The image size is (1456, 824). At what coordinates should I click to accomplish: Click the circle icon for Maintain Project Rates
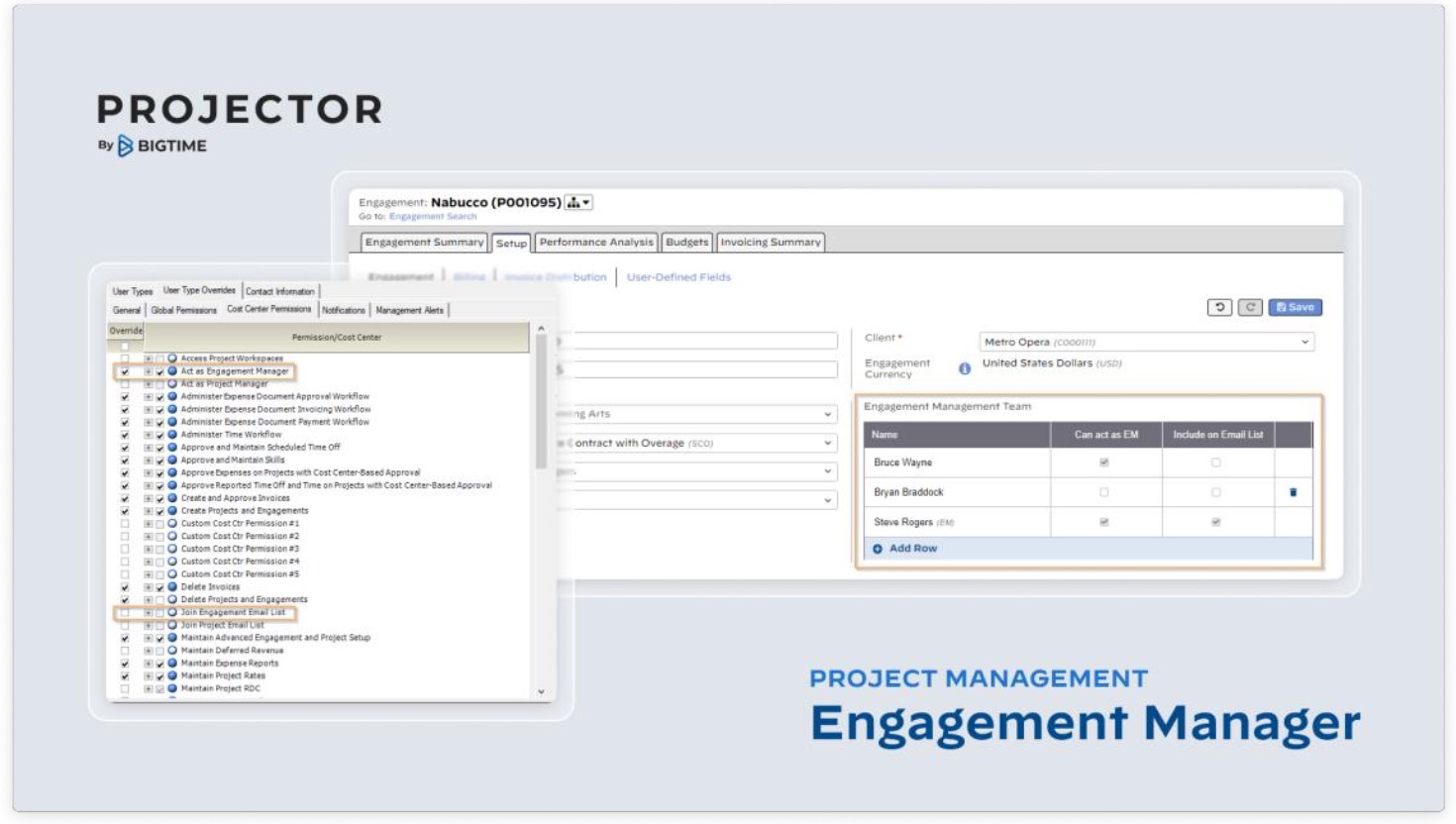point(172,675)
